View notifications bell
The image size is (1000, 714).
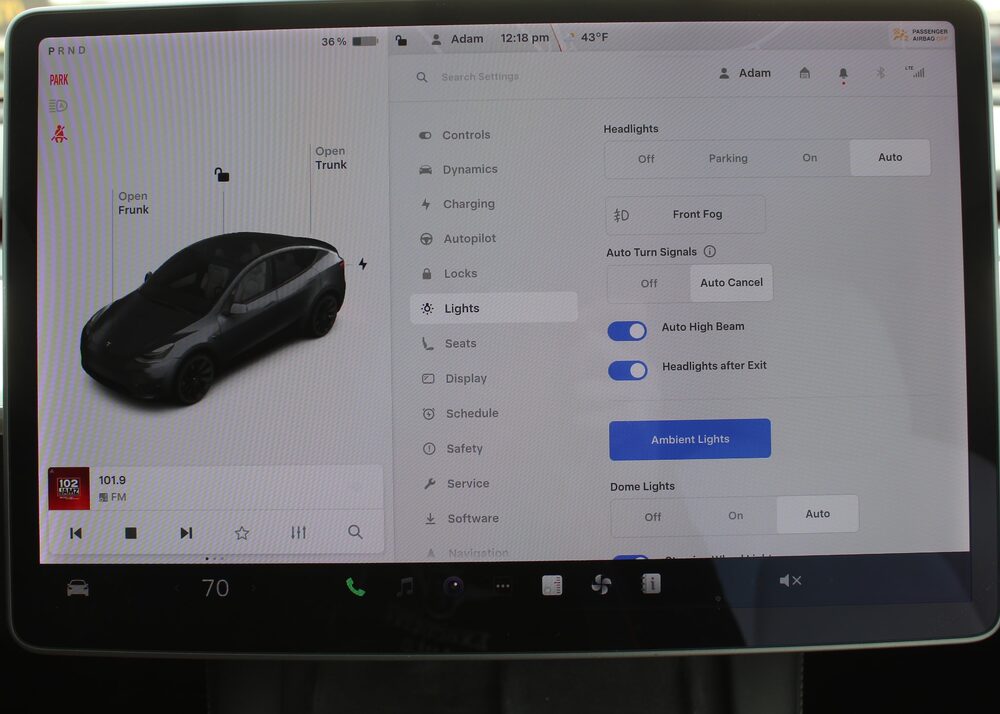pos(843,74)
